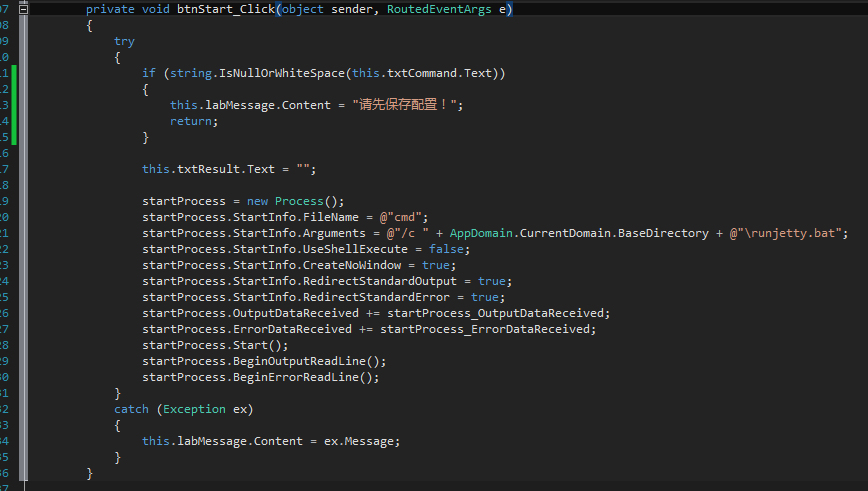Click the @"/c " string literal

click(407, 234)
